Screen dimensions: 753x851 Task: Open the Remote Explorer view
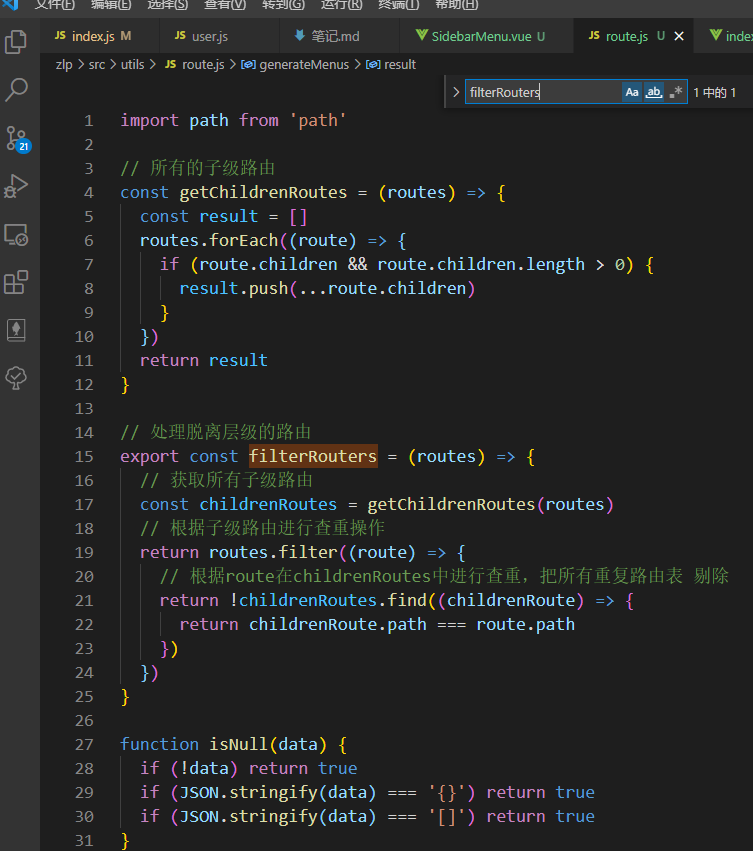[x=16, y=234]
